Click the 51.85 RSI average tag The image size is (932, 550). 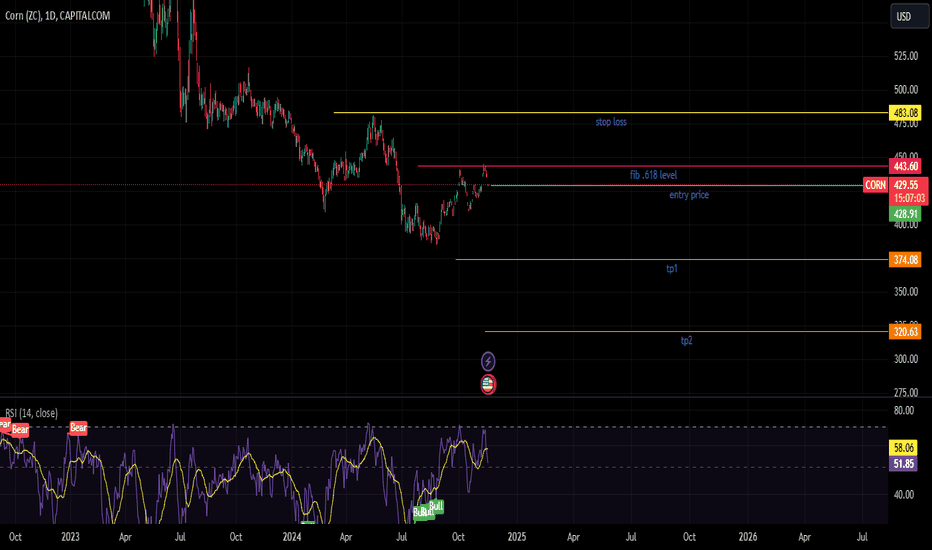(x=903, y=463)
